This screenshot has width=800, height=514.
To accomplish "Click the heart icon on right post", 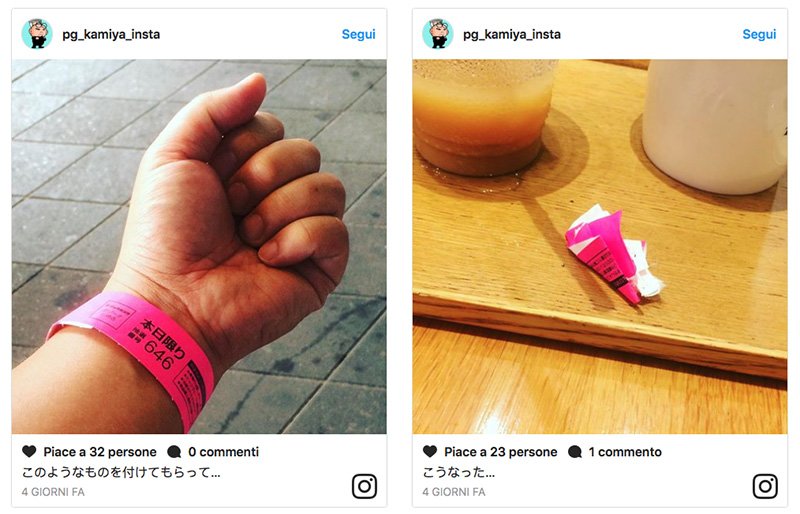I will point(430,451).
